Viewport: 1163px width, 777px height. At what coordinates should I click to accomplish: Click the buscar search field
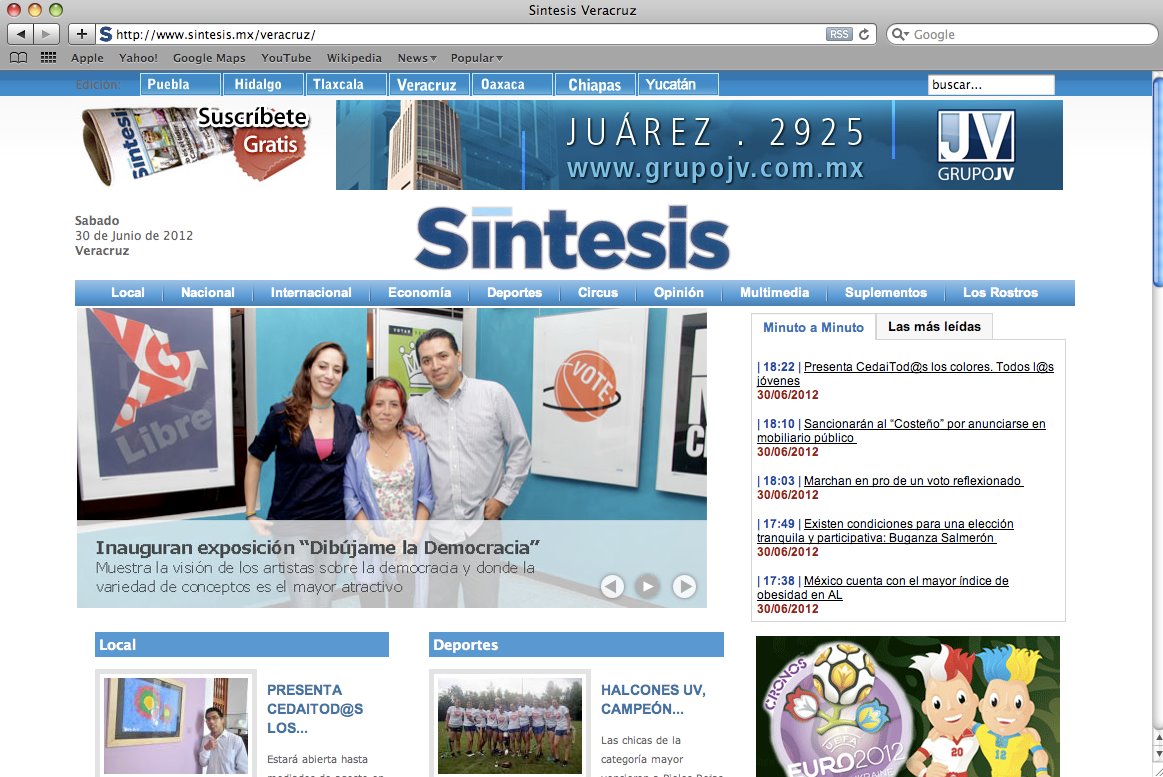pyautogui.click(x=990, y=85)
